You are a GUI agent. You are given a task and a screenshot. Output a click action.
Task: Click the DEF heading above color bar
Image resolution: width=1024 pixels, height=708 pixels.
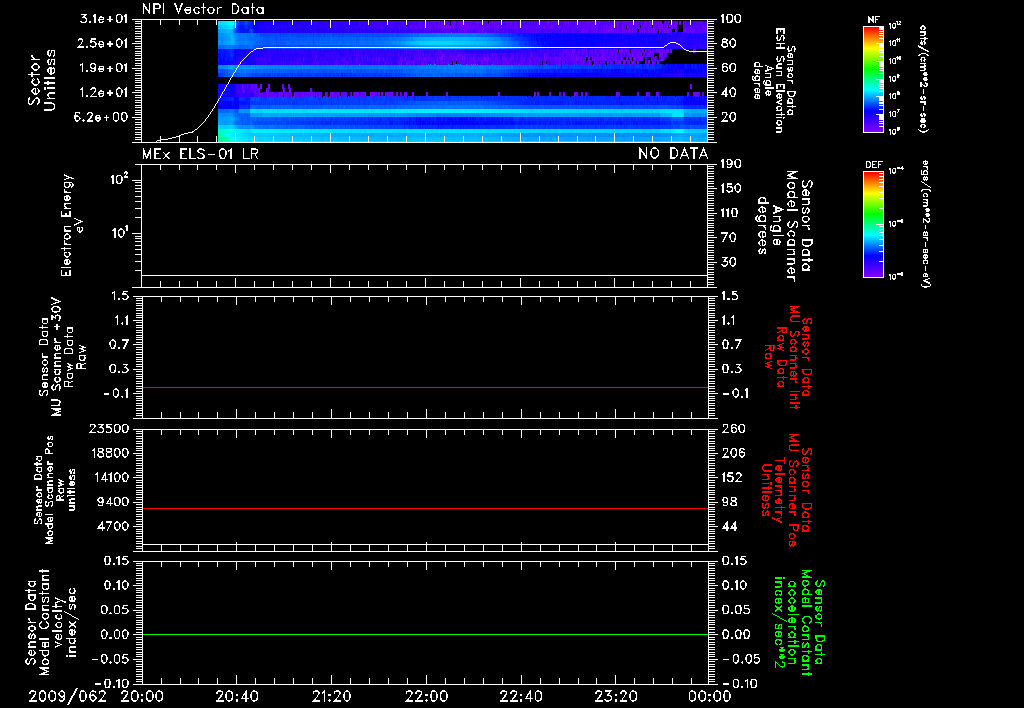[873, 165]
